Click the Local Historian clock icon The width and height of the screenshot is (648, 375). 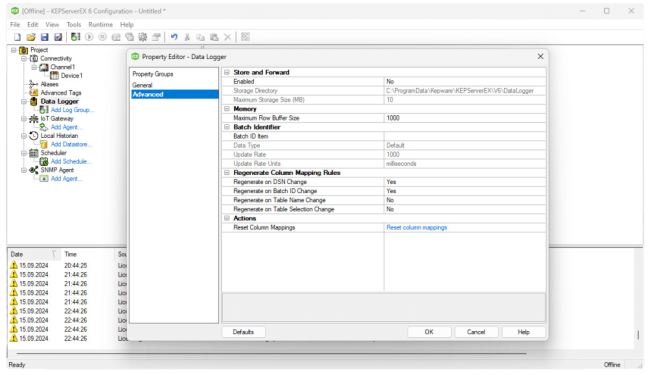[34, 136]
